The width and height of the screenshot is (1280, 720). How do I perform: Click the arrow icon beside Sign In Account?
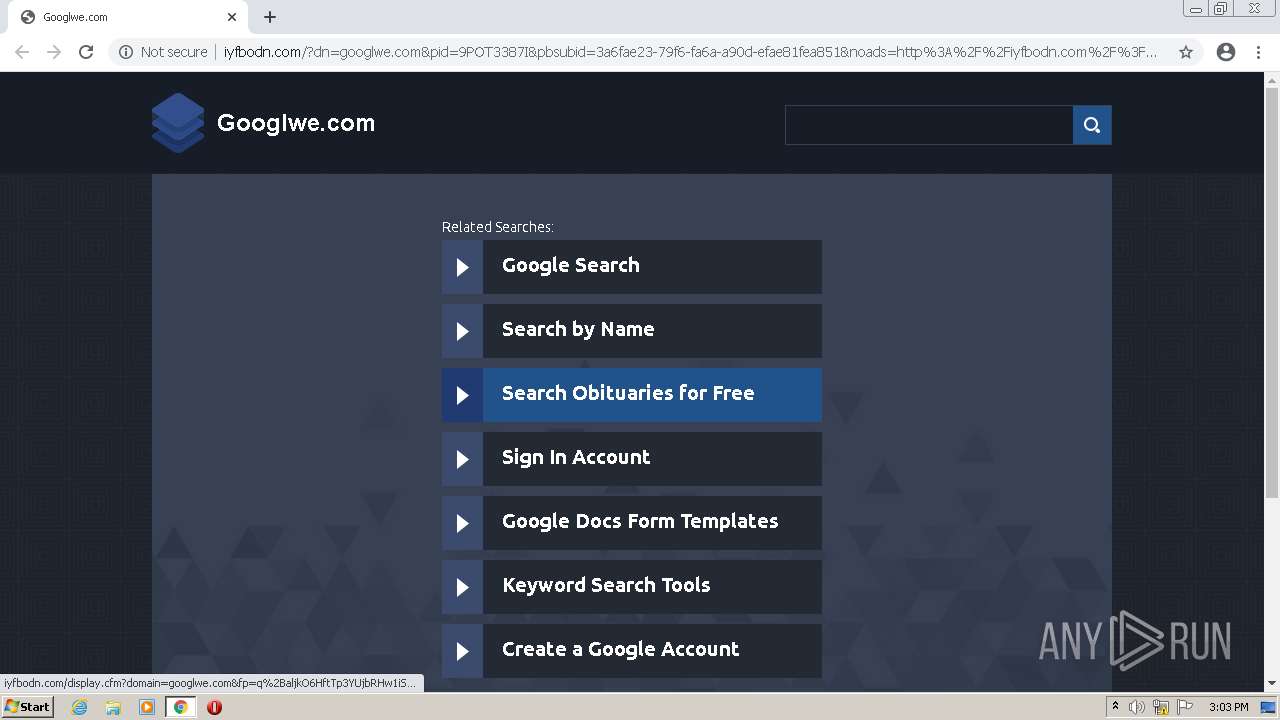462,459
